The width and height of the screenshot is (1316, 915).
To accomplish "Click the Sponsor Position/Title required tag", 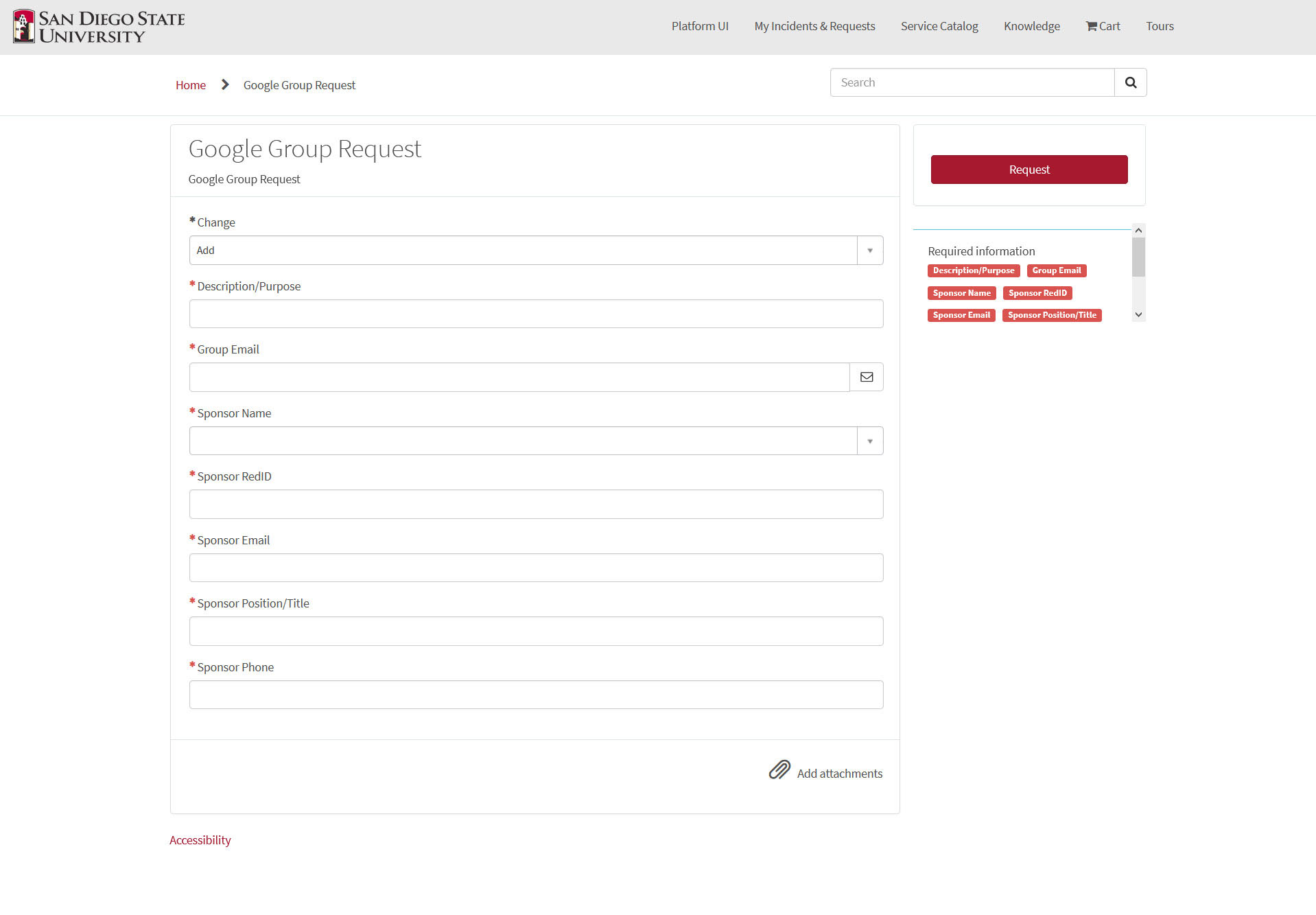I will pos(1052,315).
